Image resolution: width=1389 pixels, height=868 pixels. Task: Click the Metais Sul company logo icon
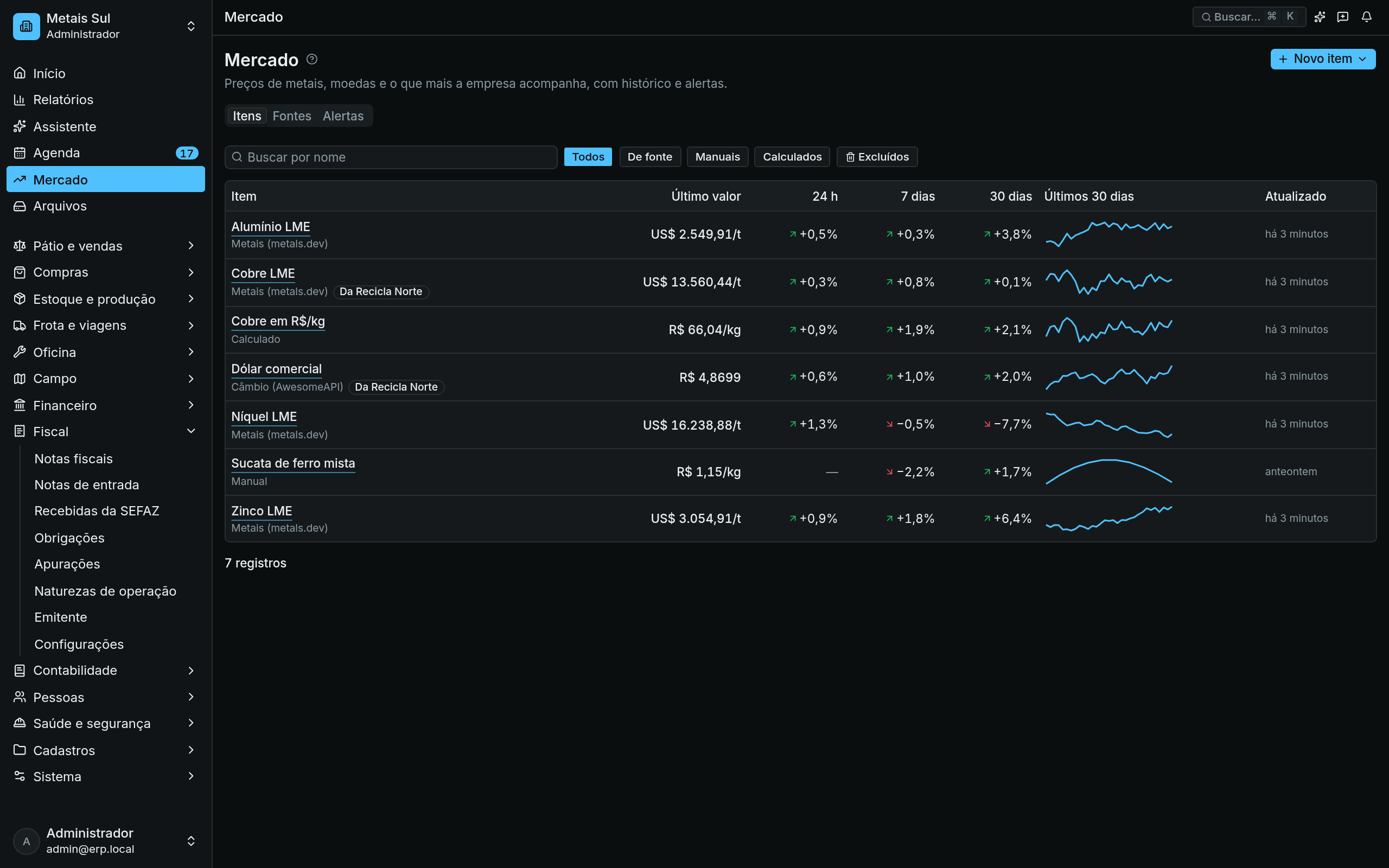pos(27,27)
